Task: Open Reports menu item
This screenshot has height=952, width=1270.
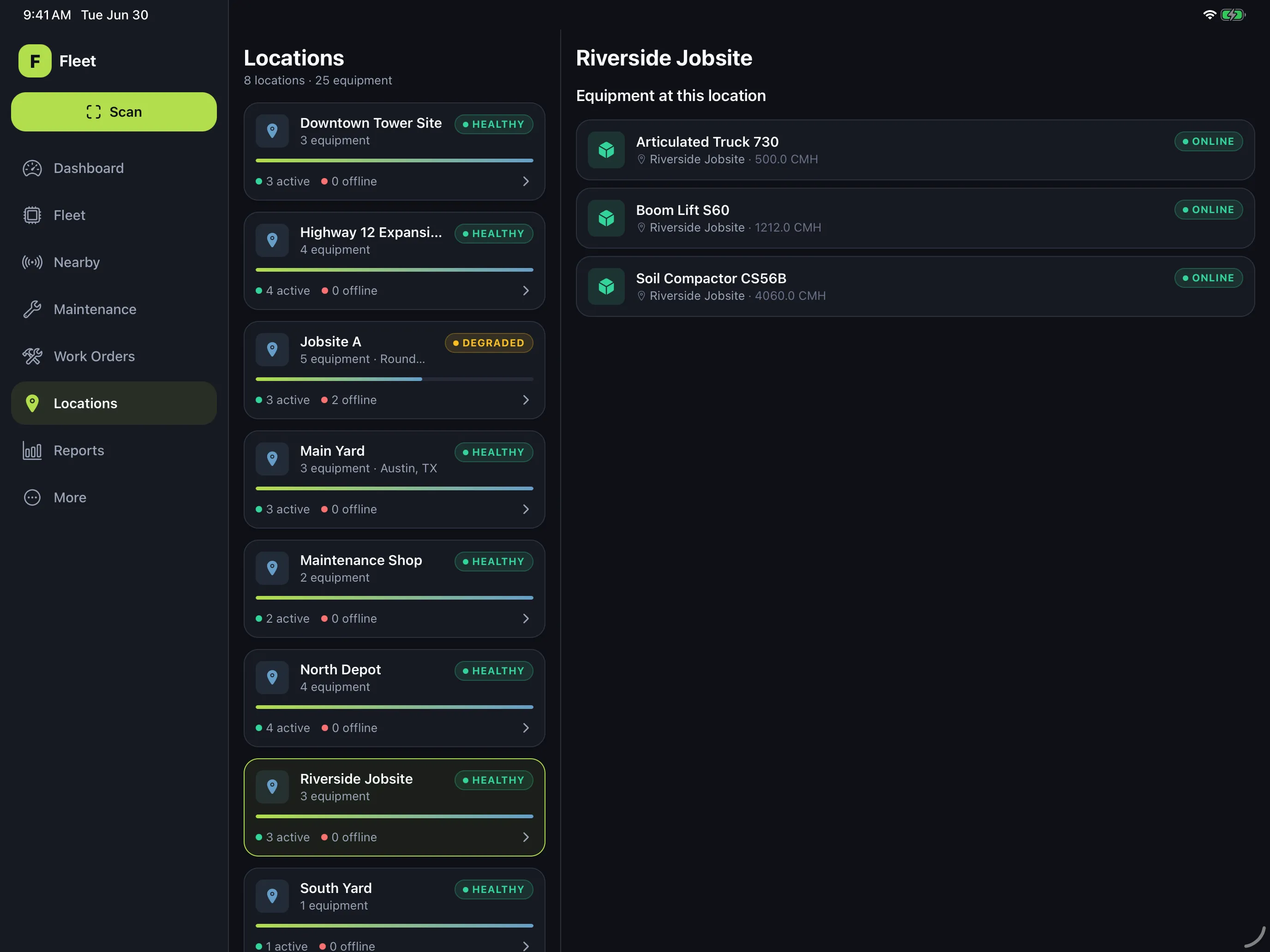Action: coord(114,451)
